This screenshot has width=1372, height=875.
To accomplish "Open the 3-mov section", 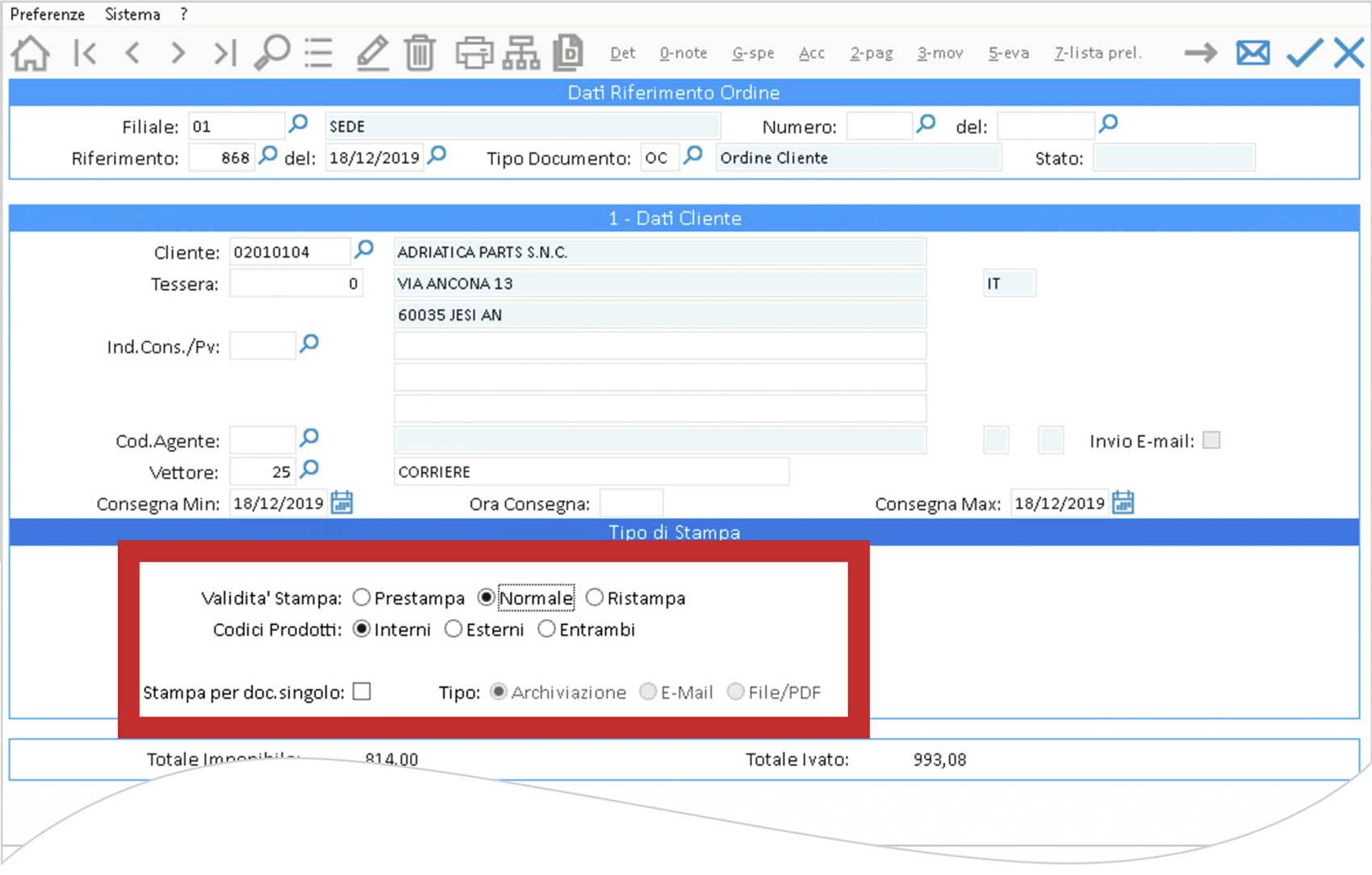I will (x=940, y=53).
